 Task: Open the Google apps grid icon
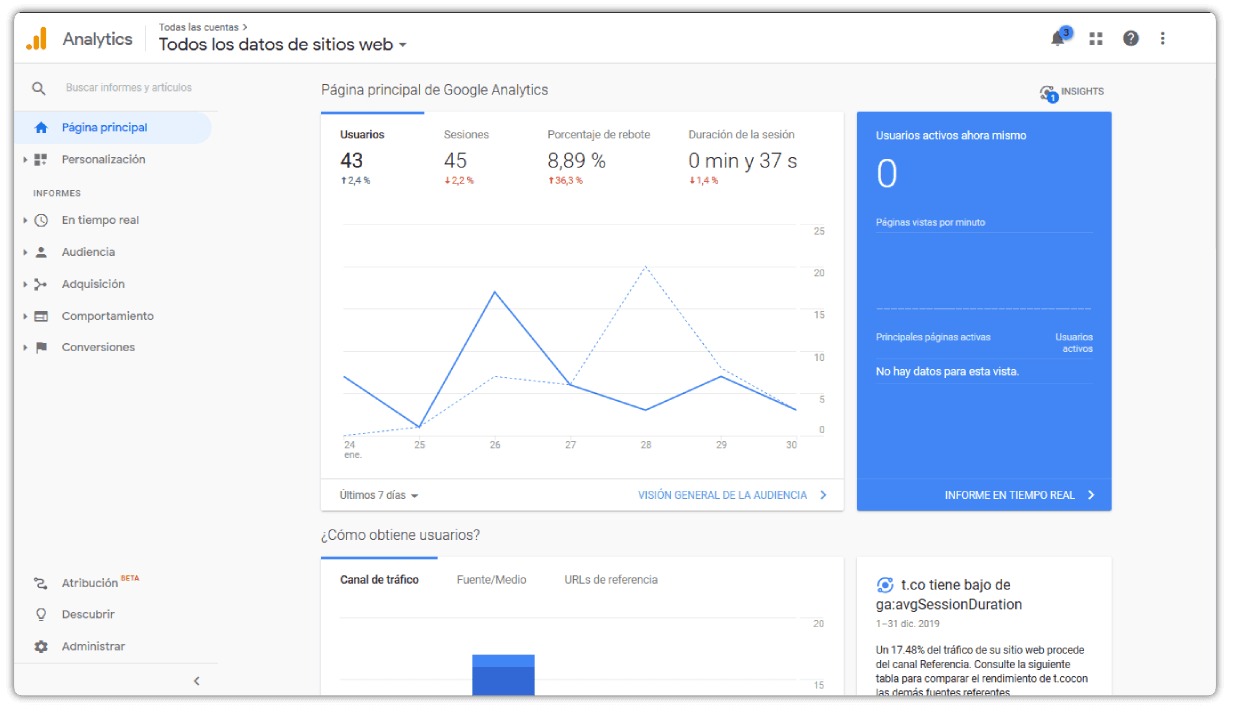click(1095, 38)
